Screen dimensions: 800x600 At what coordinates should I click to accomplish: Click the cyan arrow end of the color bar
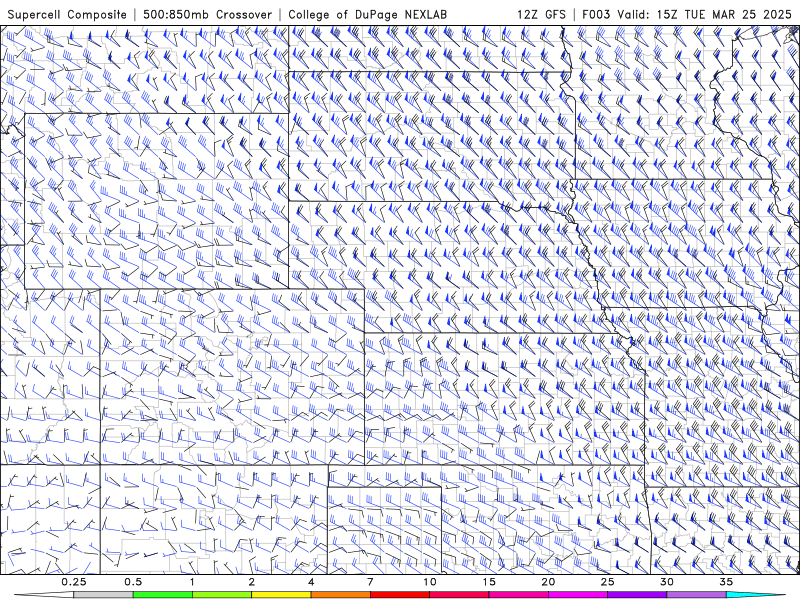tap(757, 595)
